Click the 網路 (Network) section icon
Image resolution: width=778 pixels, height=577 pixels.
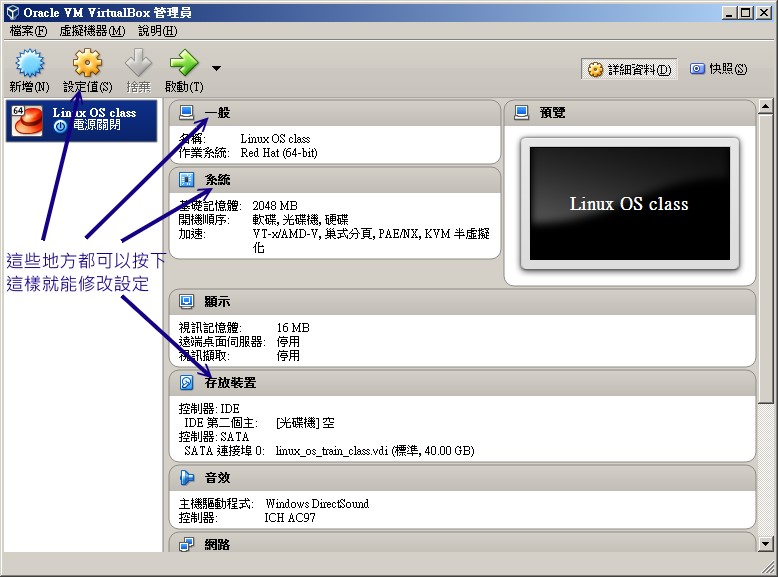[x=187, y=544]
